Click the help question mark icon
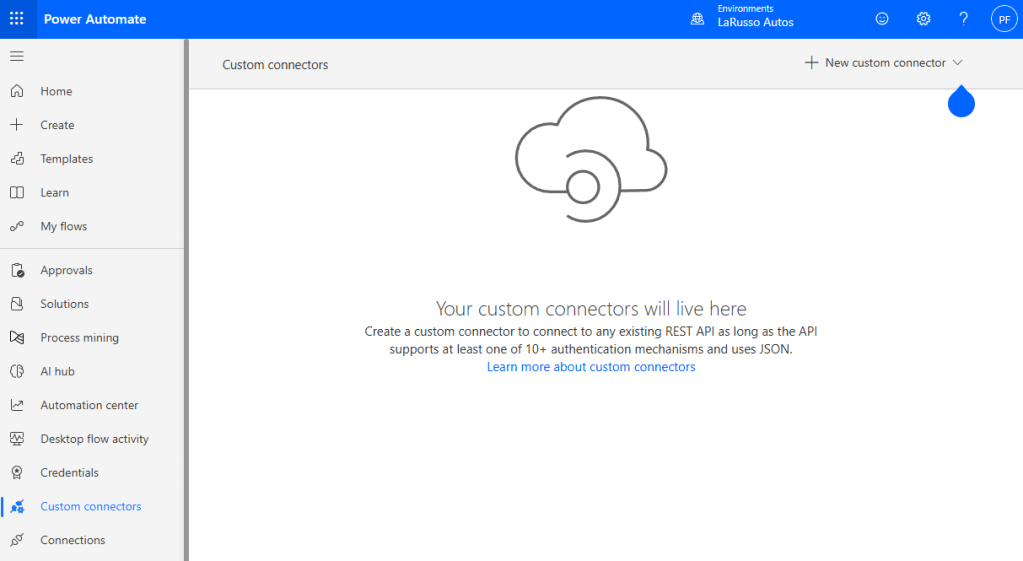 (963, 19)
